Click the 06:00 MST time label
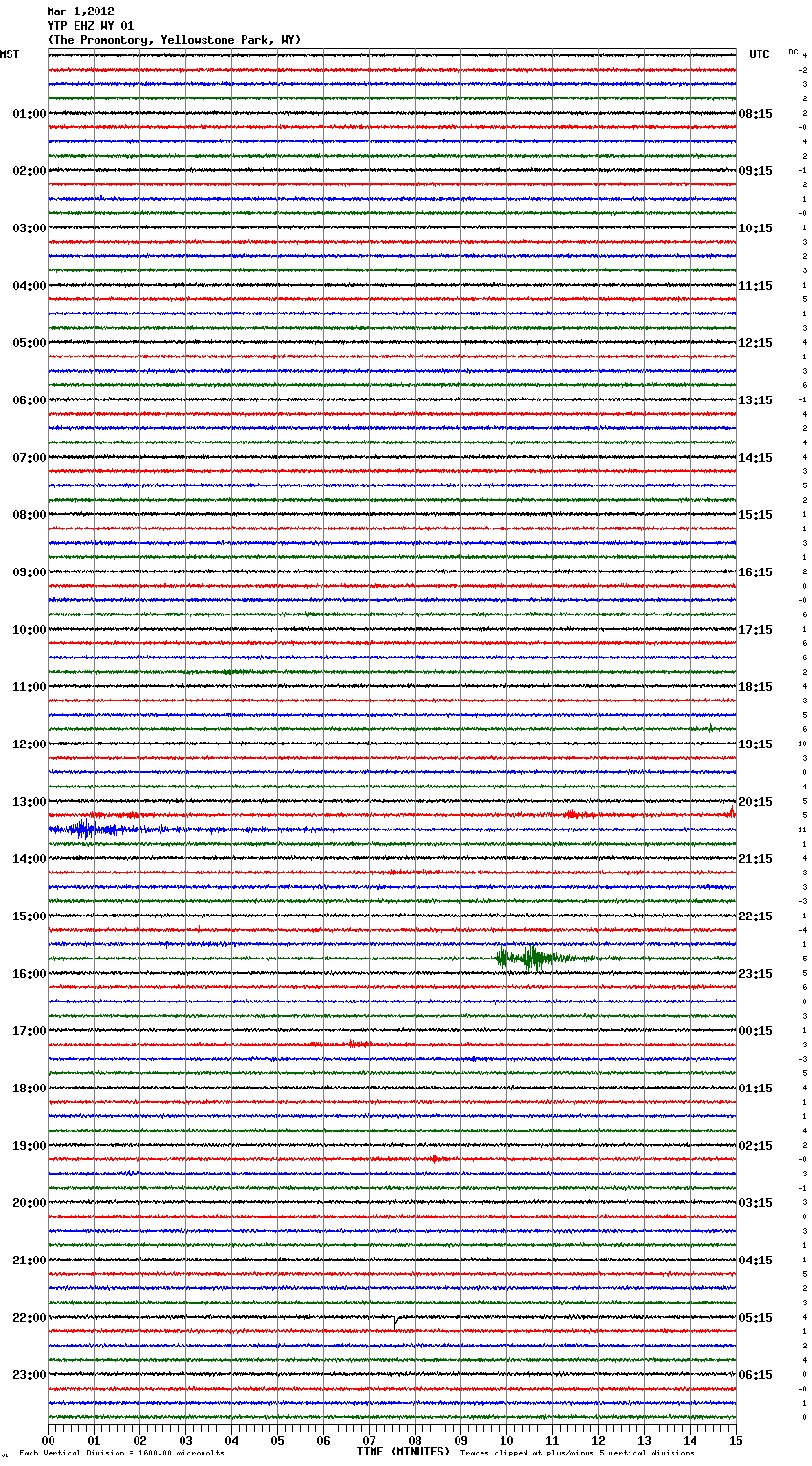This screenshot has width=812, height=1466. click(x=29, y=400)
